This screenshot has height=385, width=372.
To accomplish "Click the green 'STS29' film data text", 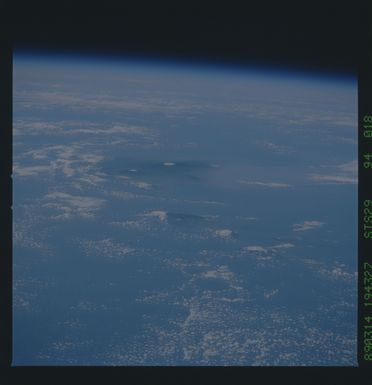I will point(367,219).
